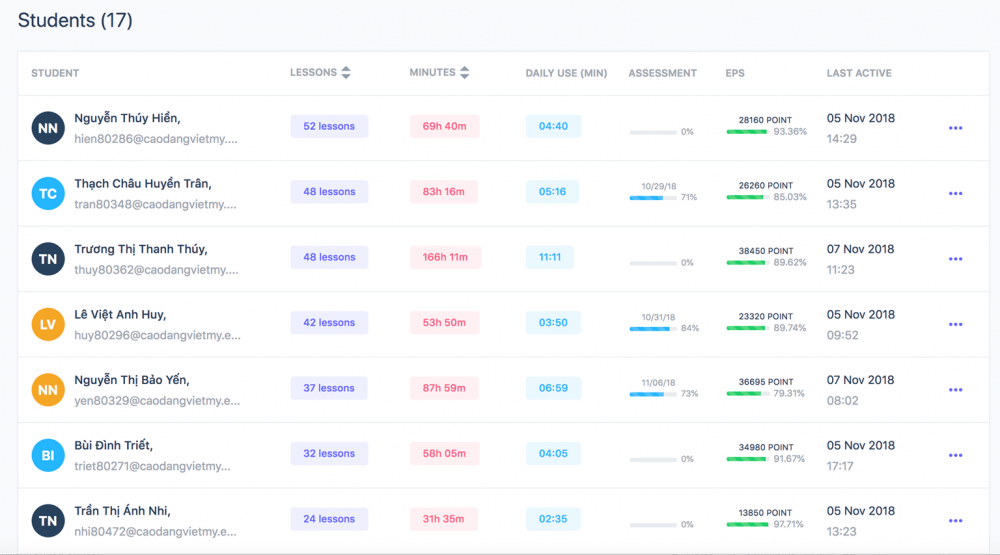Click the LV avatar for Lê Việt Anh Huy
Screen dimensions: 1000x555
[x=48, y=324]
